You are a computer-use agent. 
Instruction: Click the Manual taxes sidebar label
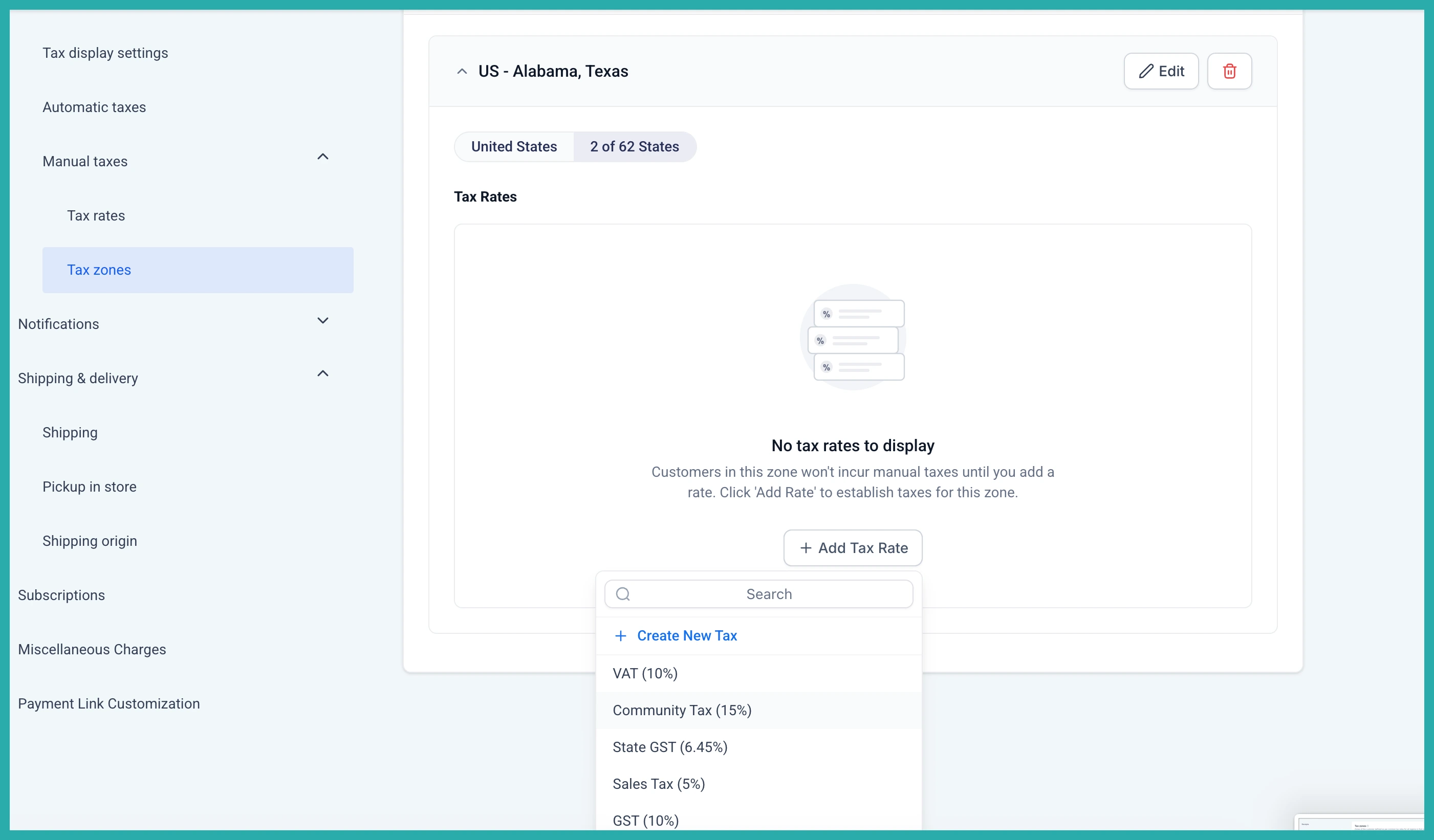85,162
